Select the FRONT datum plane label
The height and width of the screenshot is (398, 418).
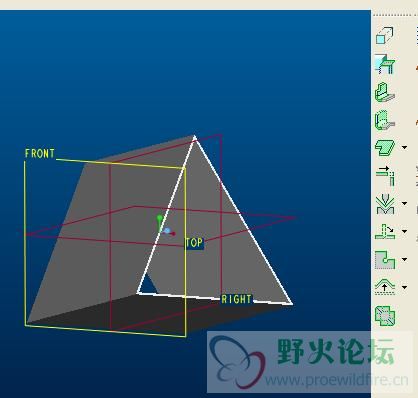40,153
